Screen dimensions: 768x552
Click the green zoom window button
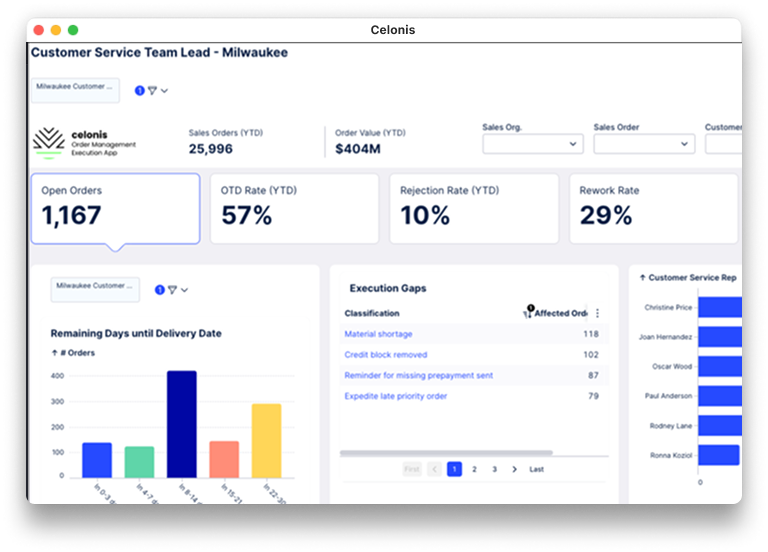click(x=73, y=30)
